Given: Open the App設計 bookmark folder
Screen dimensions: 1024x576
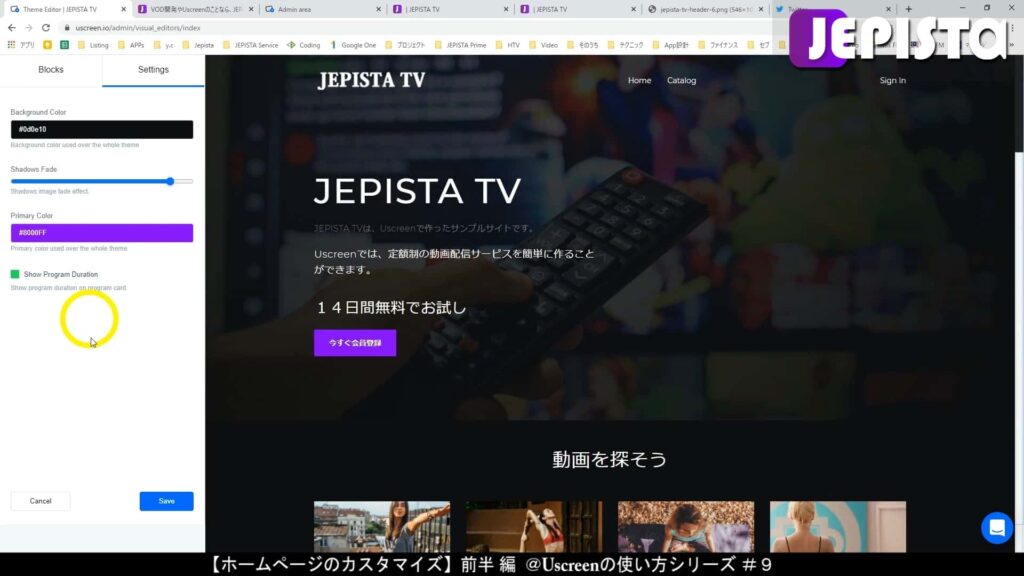Looking at the screenshot, I should 670,45.
